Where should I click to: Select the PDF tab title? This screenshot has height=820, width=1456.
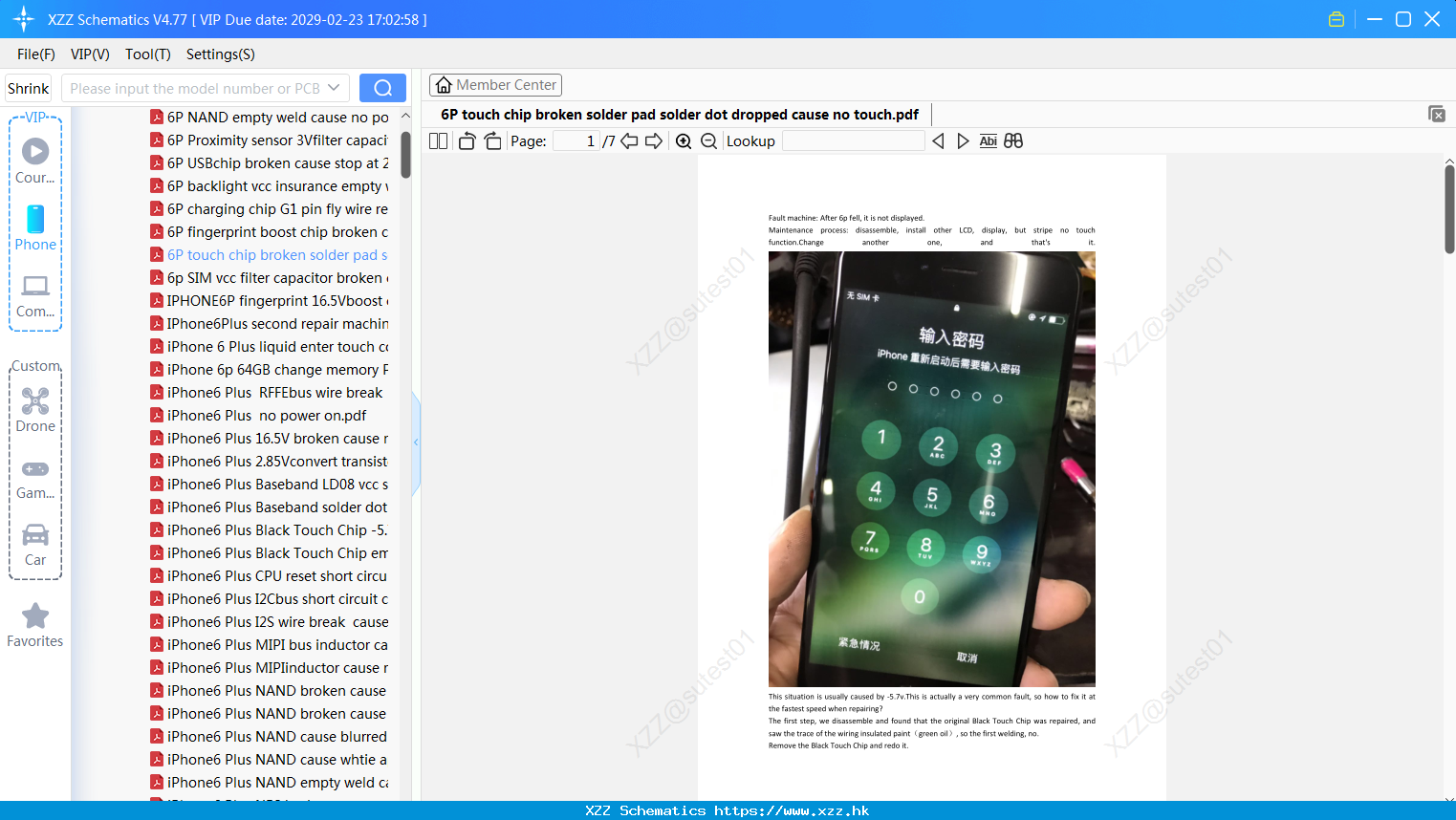point(680,115)
